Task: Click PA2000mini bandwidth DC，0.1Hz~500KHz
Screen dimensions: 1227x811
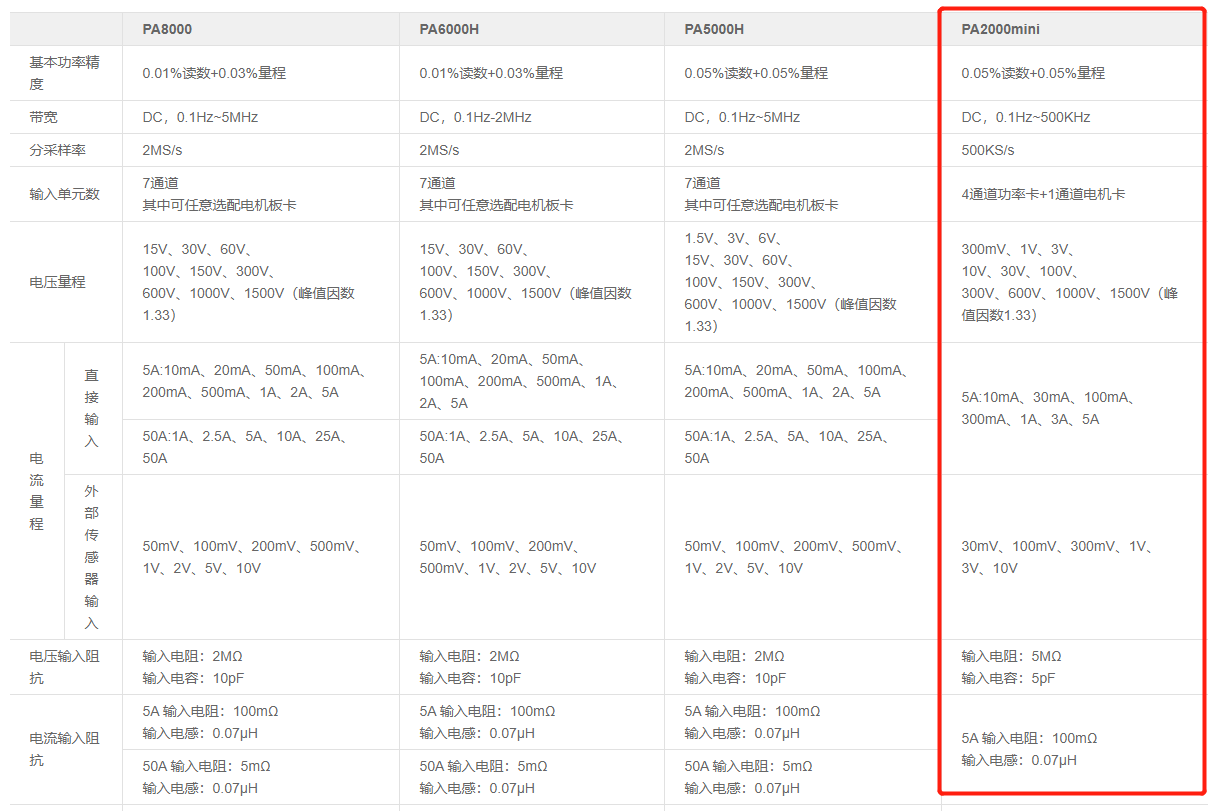Action: [1026, 117]
